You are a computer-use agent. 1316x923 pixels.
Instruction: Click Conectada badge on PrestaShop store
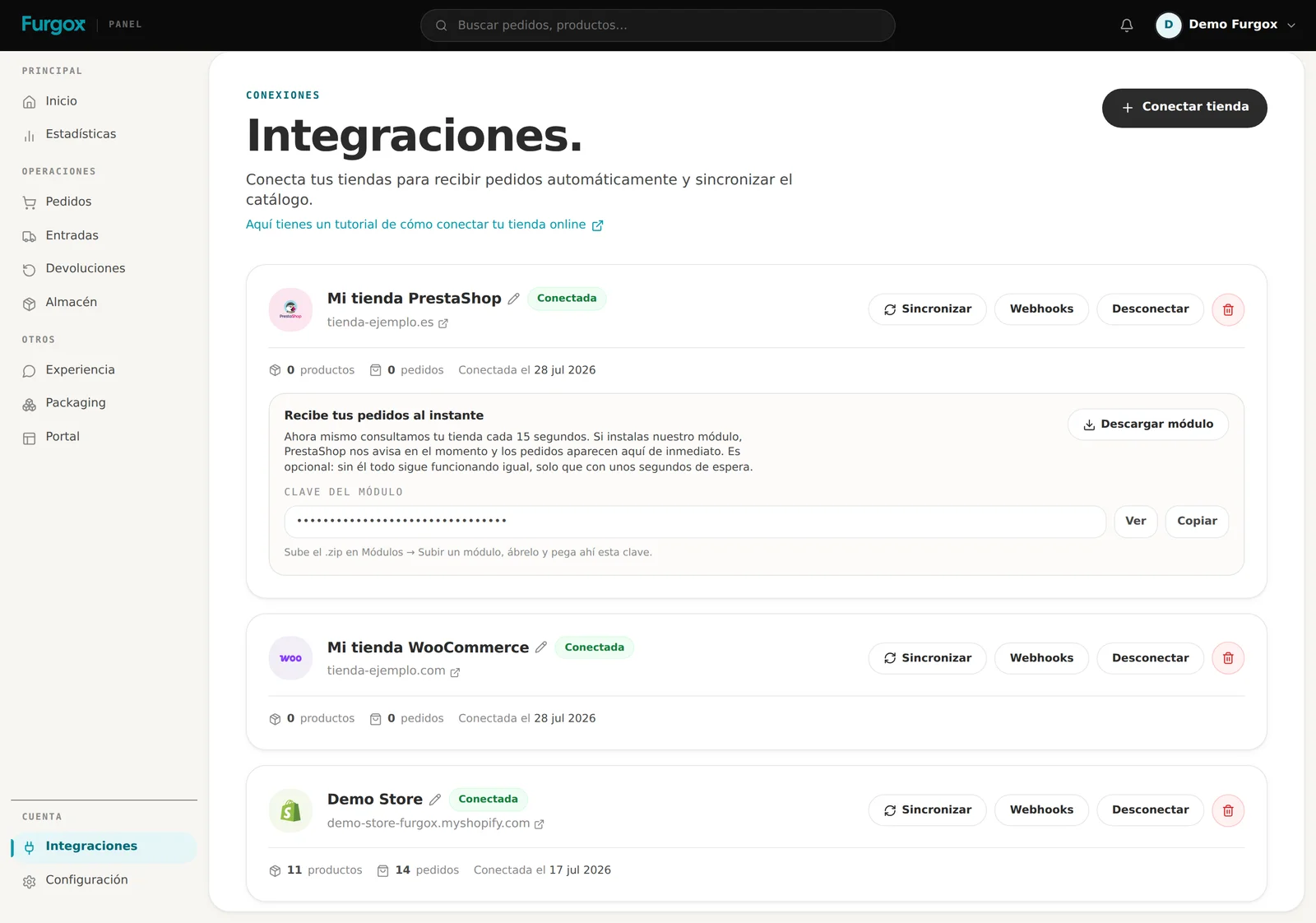pyautogui.click(x=567, y=299)
